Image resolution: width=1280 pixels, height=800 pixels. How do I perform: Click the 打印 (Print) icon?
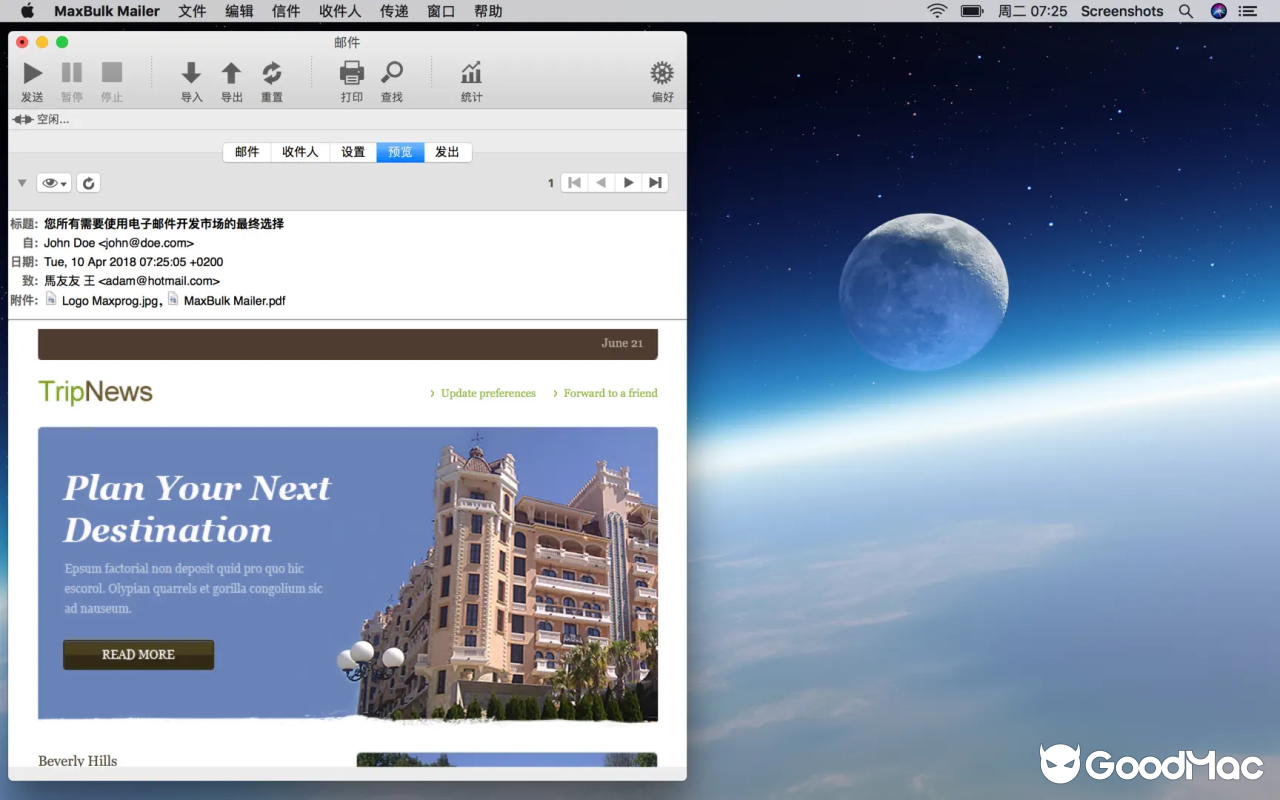click(x=351, y=72)
